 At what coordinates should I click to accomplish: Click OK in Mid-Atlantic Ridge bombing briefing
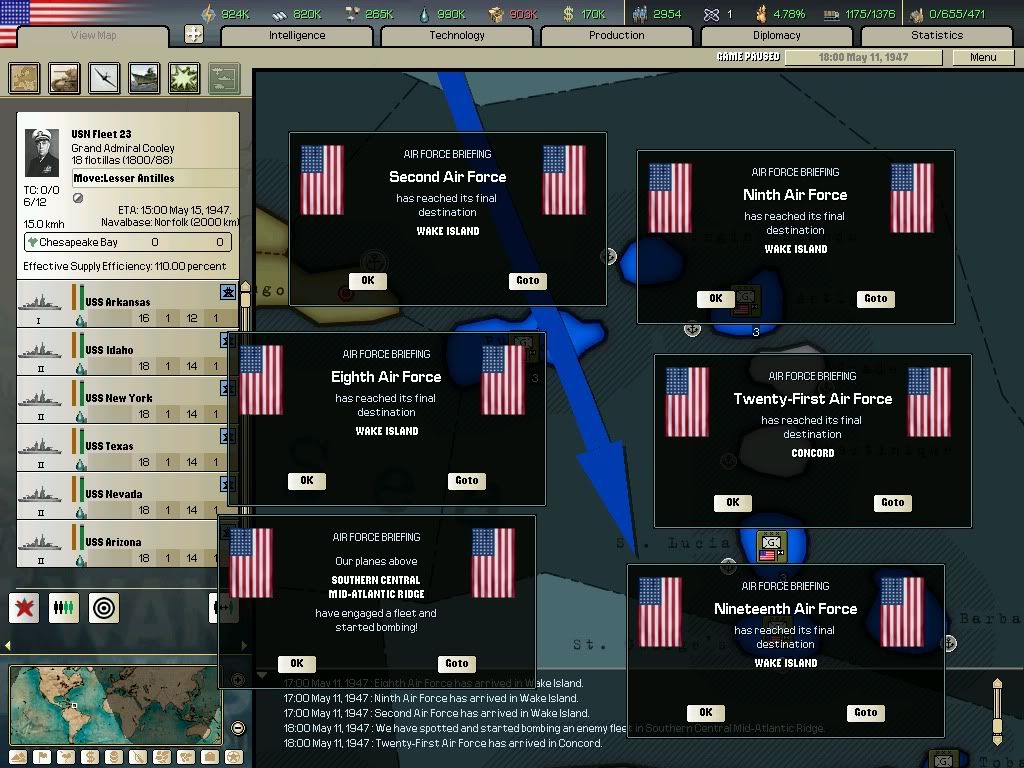pyautogui.click(x=297, y=664)
